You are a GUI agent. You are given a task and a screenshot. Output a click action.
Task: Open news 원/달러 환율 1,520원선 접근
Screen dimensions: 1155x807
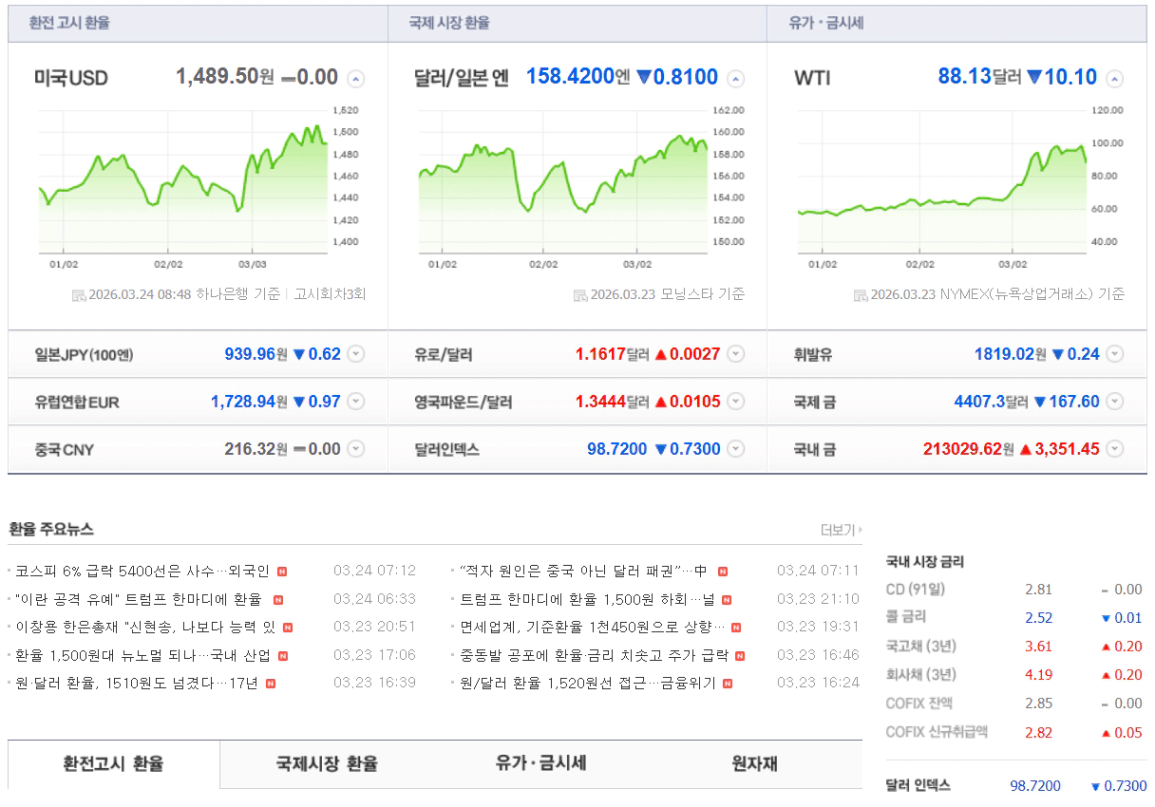click(587, 683)
